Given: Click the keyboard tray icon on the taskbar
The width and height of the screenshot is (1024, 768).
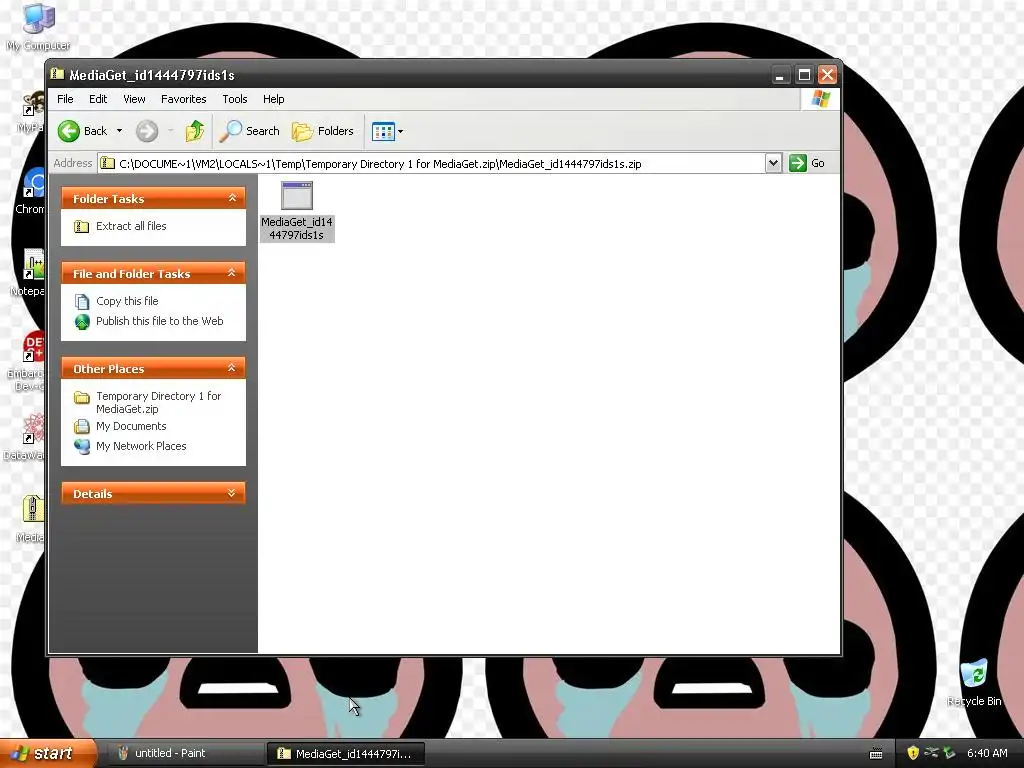Looking at the screenshot, I should coord(876,754).
